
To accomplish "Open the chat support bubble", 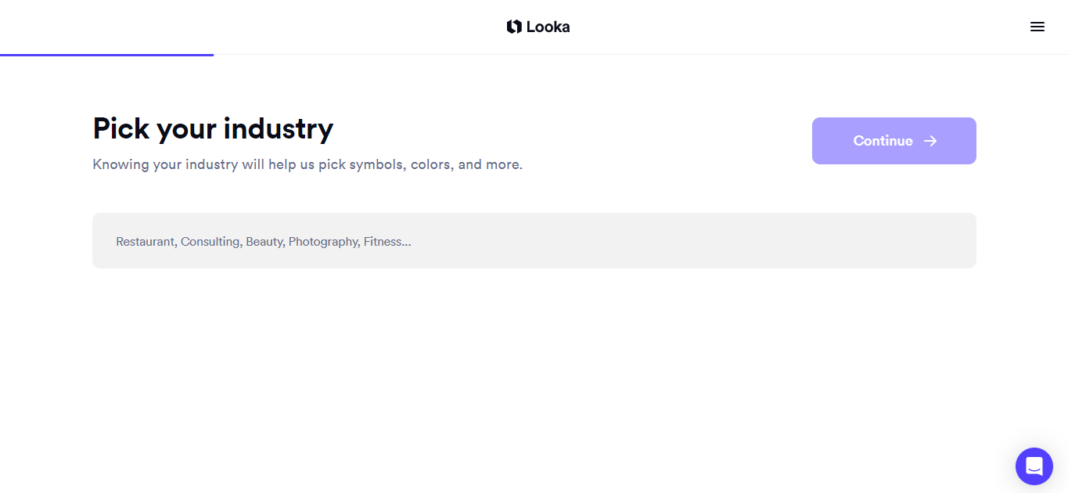I will tap(1034, 466).
